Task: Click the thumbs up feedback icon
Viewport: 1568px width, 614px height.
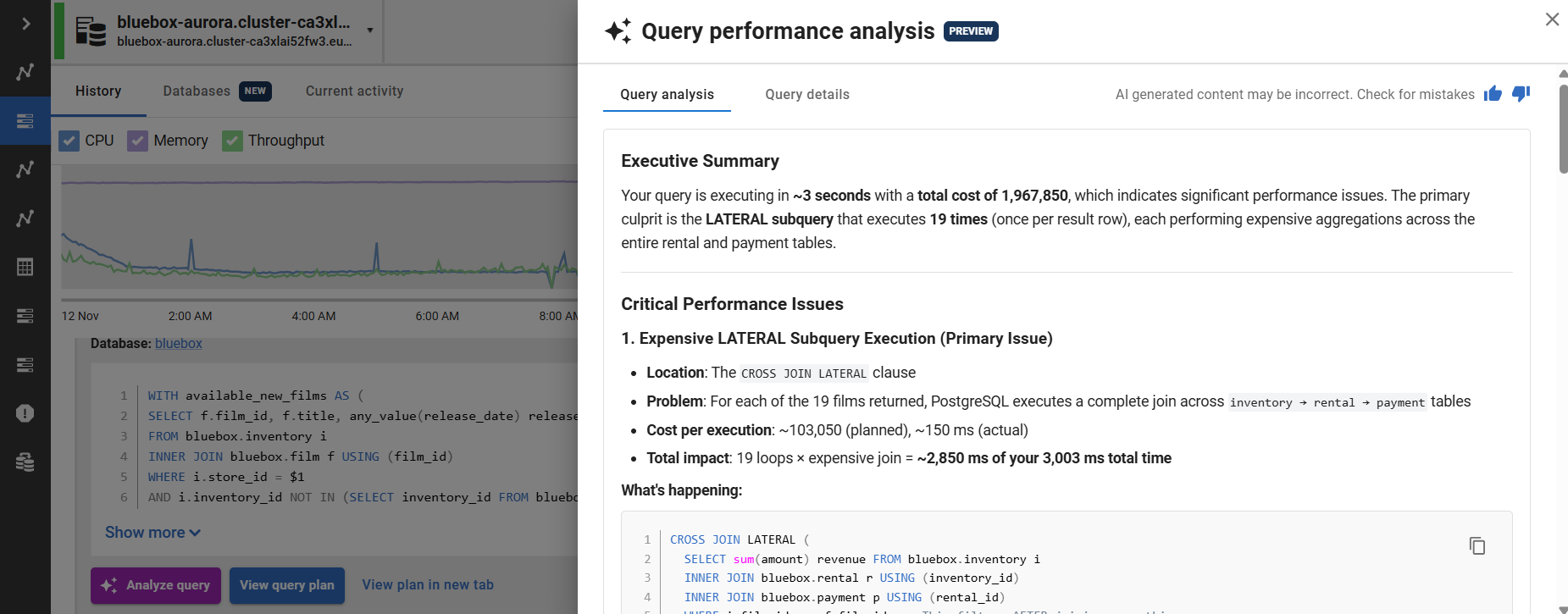Action: coord(1493,94)
